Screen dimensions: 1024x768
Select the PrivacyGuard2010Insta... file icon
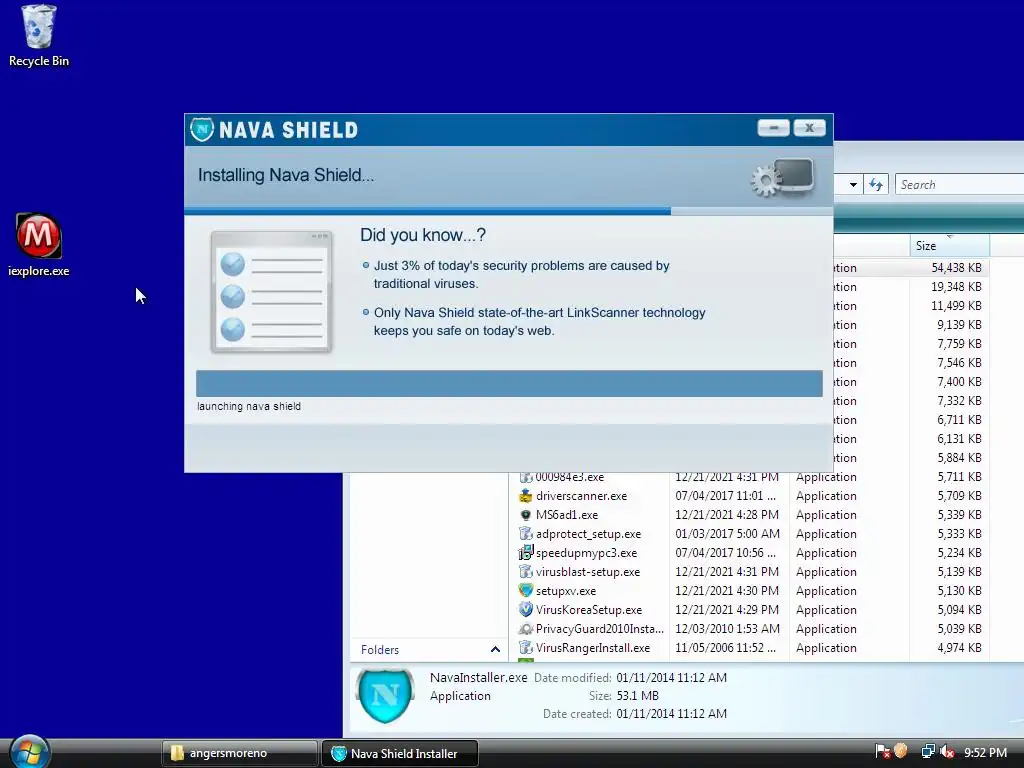click(526, 629)
